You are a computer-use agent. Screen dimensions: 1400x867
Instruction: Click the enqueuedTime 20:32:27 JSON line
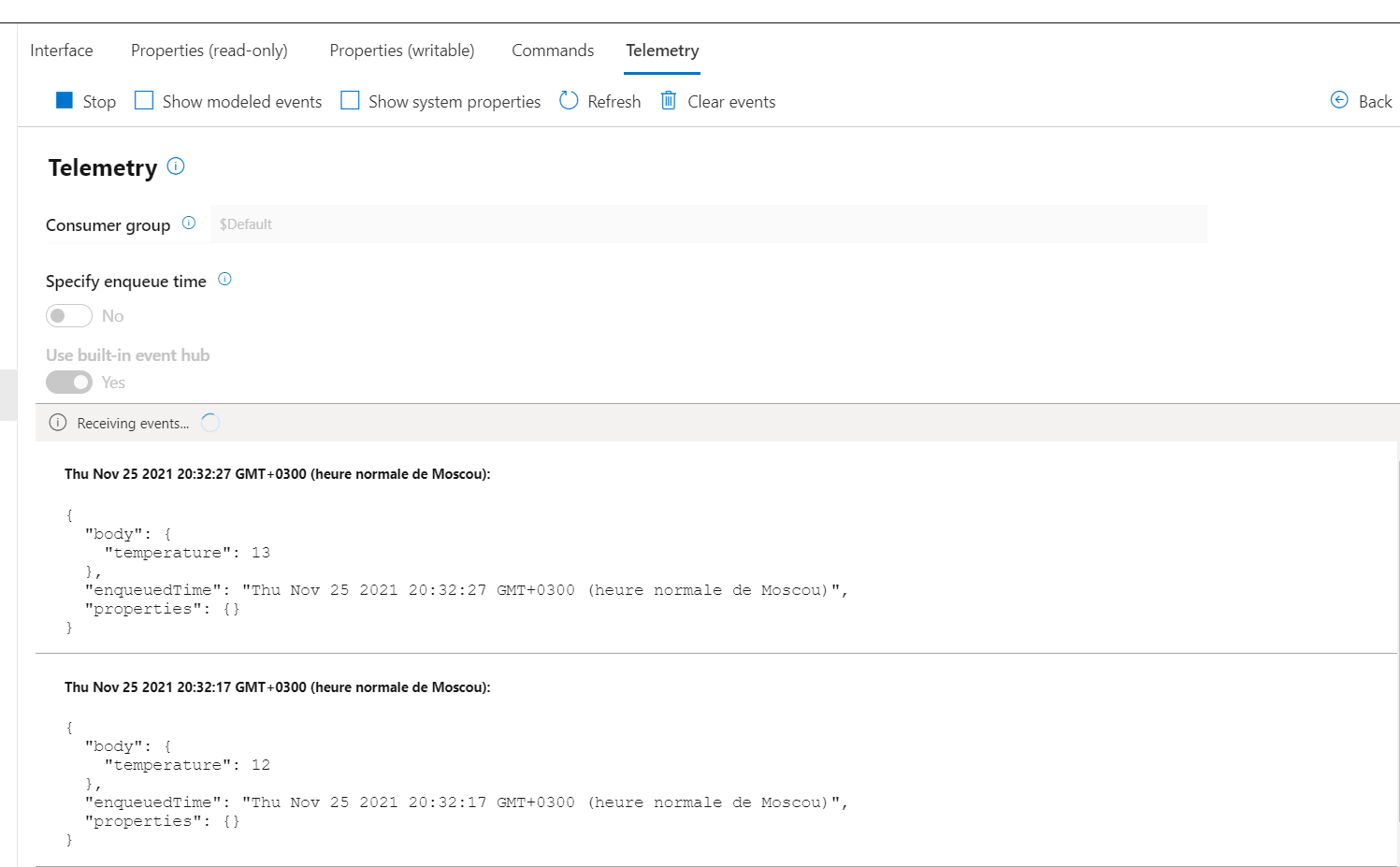pyautogui.click(x=467, y=590)
